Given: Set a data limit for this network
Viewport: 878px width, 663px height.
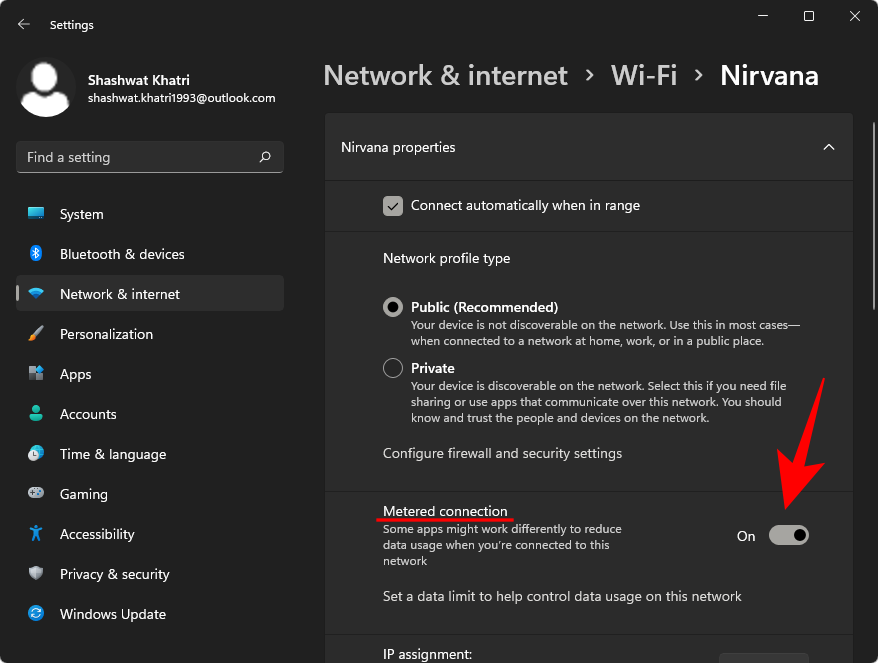Looking at the screenshot, I should coord(562,596).
